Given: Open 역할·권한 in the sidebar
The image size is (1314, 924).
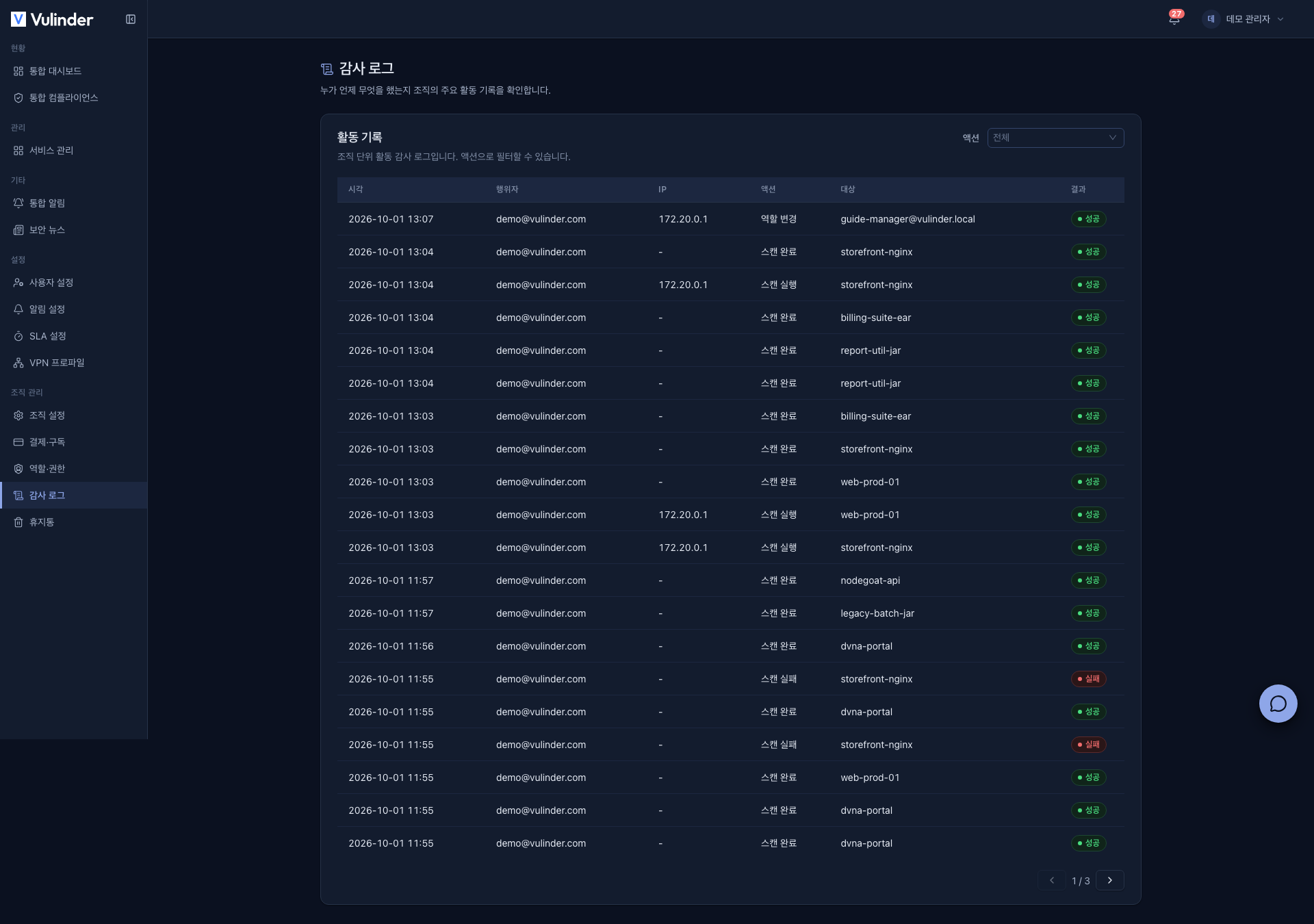Looking at the screenshot, I should (x=73, y=469).
